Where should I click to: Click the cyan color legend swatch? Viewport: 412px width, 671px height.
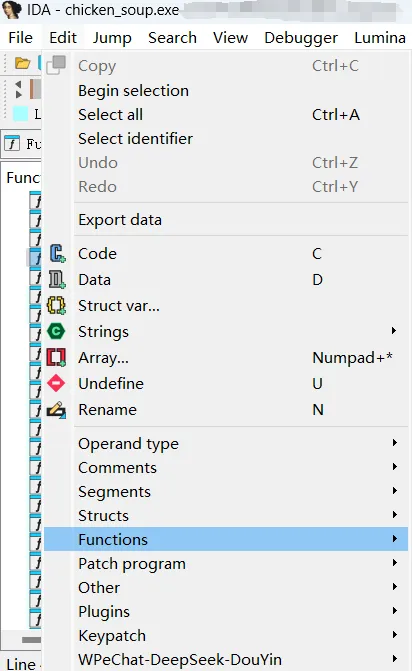(21, 114)
